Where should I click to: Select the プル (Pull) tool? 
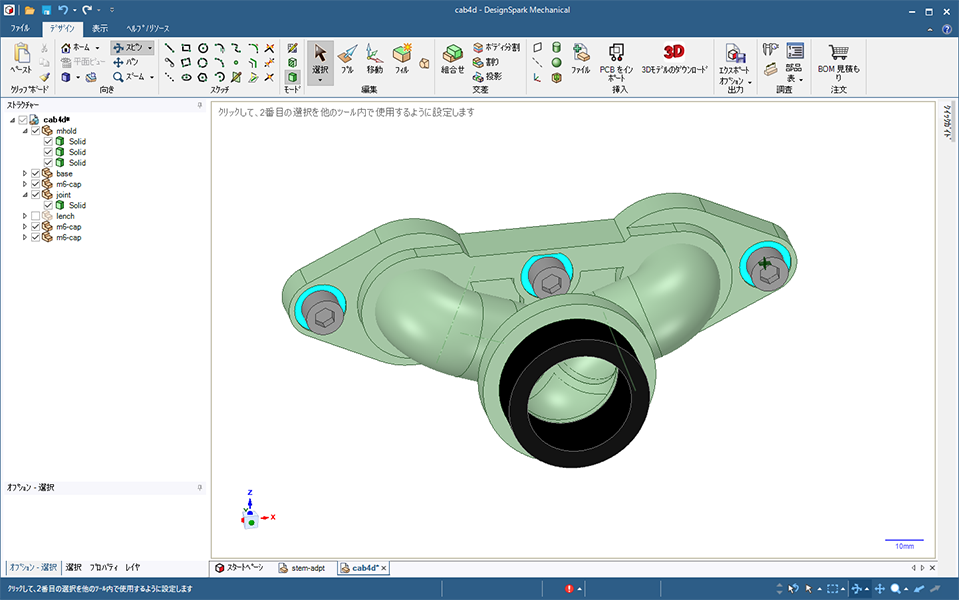click(x=347, y=58)
